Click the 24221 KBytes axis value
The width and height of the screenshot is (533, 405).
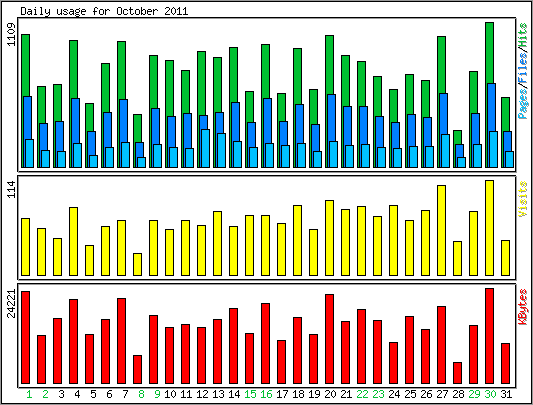pos(11,303)
